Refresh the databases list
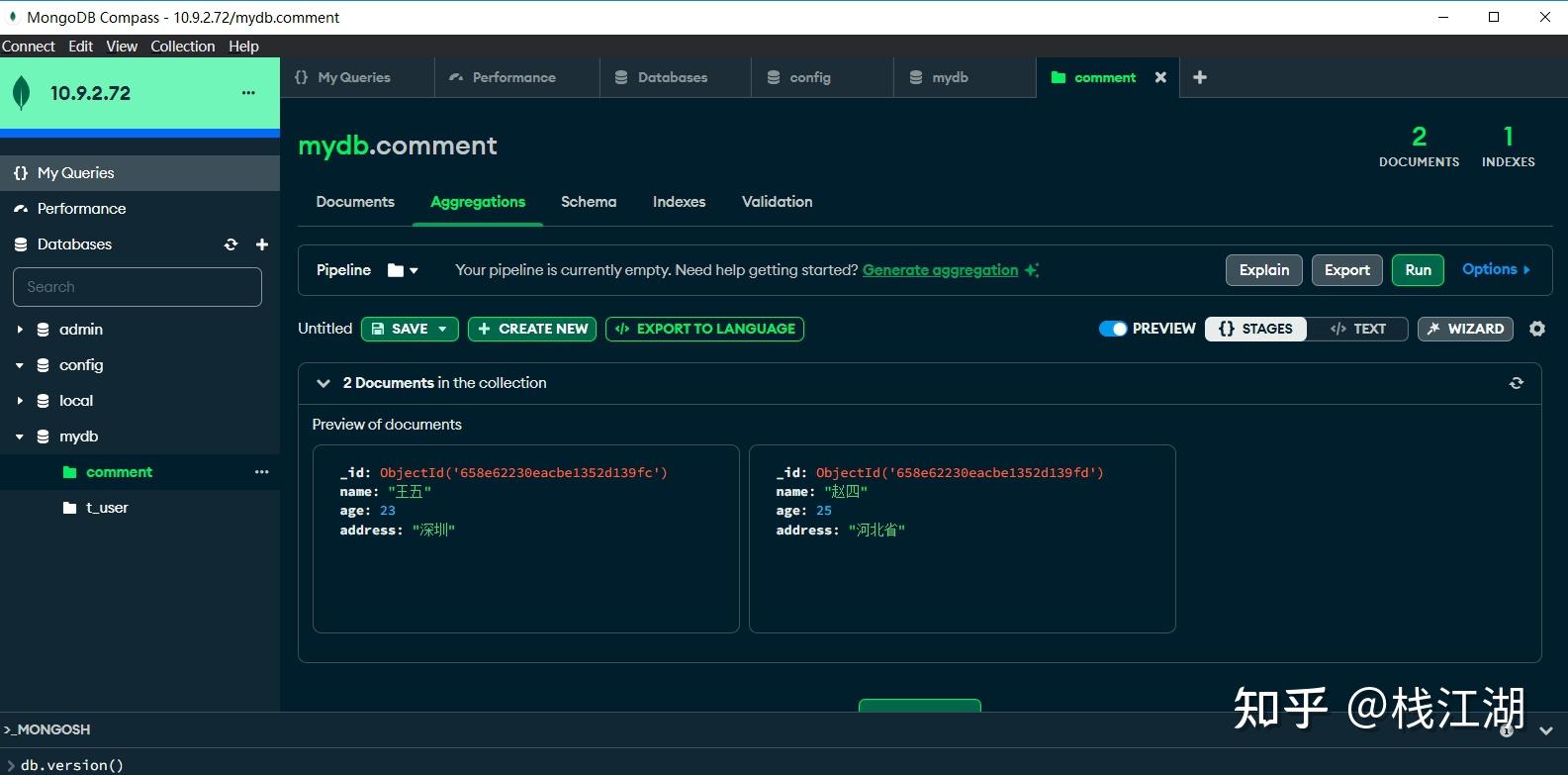The height and width of the screenshot is (775, 1568). (231, 244)
